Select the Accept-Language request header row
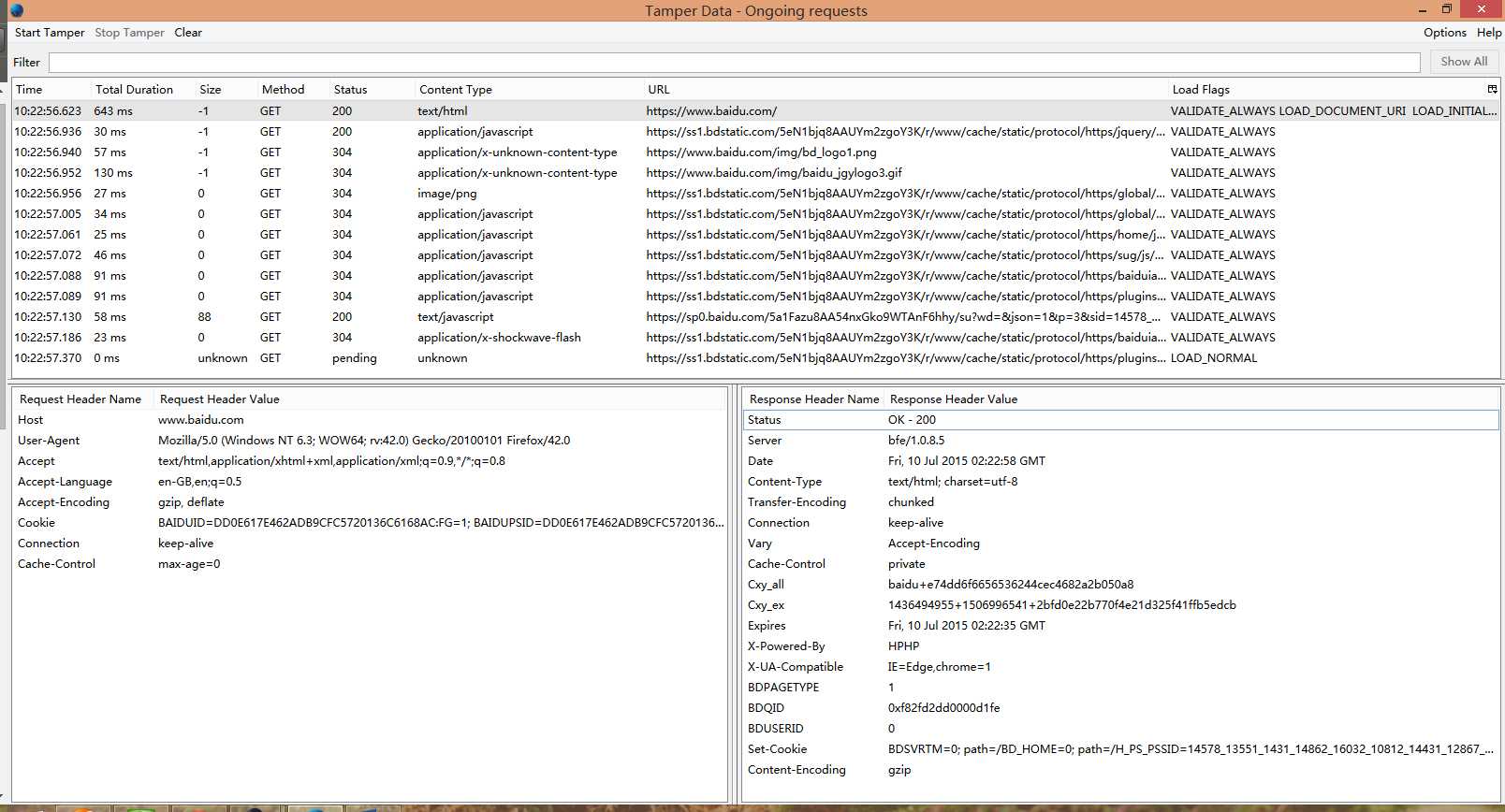1505x812 pixels. [371, 482]
